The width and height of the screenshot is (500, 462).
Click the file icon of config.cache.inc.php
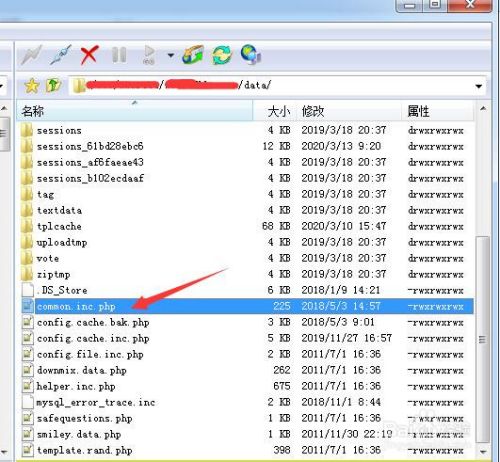click(28, 338)
